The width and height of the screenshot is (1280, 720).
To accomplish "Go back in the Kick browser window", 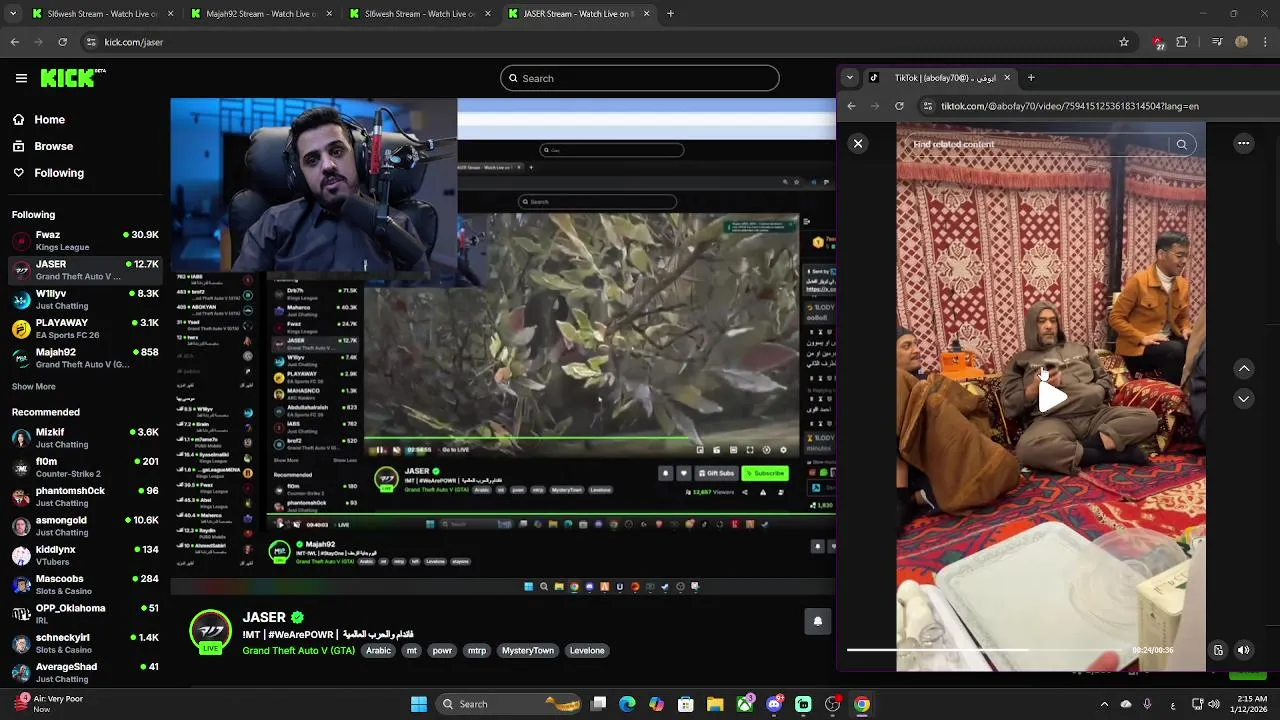I will pyautogui.click(x=14, y=42).
